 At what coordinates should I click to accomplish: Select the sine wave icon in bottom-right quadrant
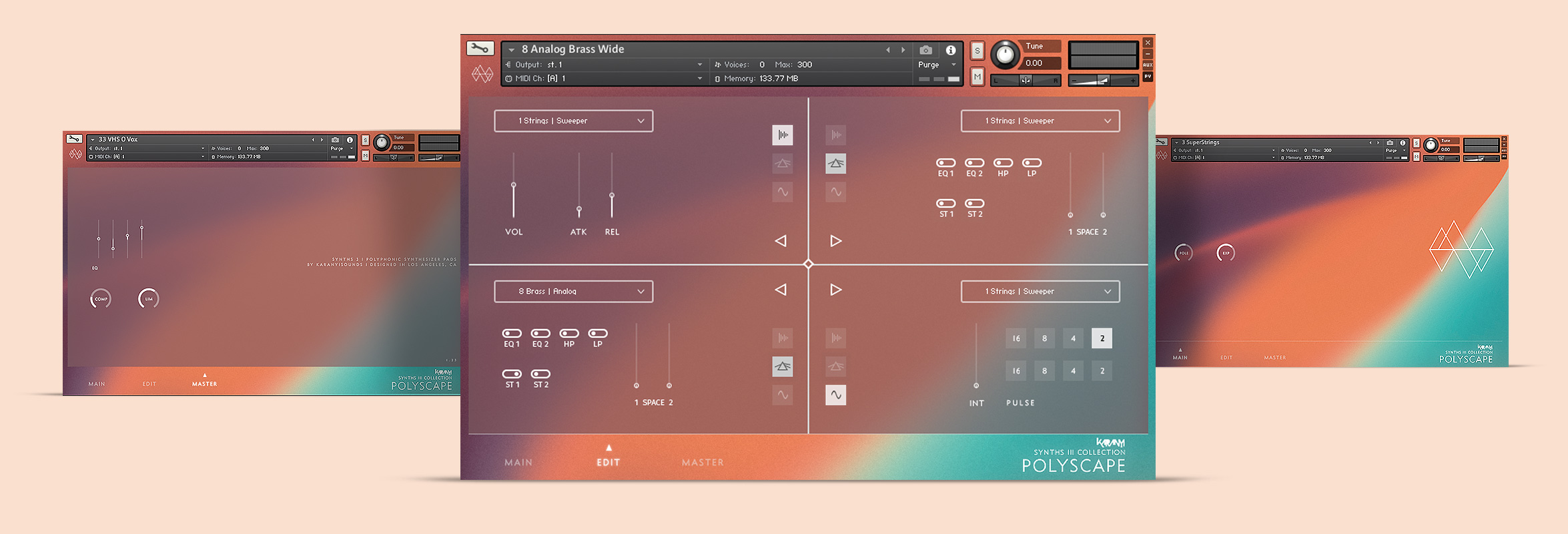click(x=835, y=395)
